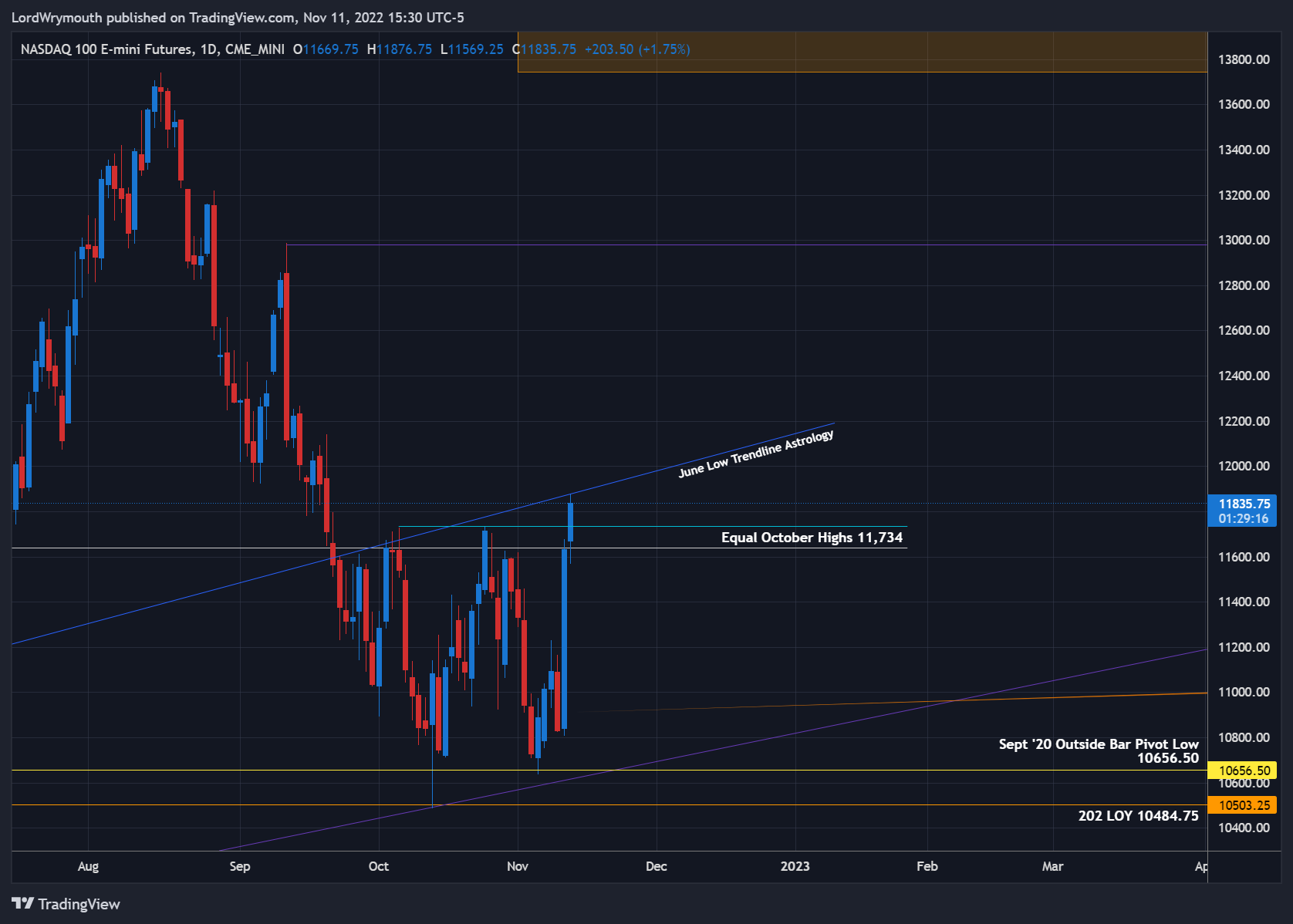The width and height of the screenshot is (1293, 924).
Task: Click the open value O11669.75
Action: pyautogui.click(x=326, y=49)
